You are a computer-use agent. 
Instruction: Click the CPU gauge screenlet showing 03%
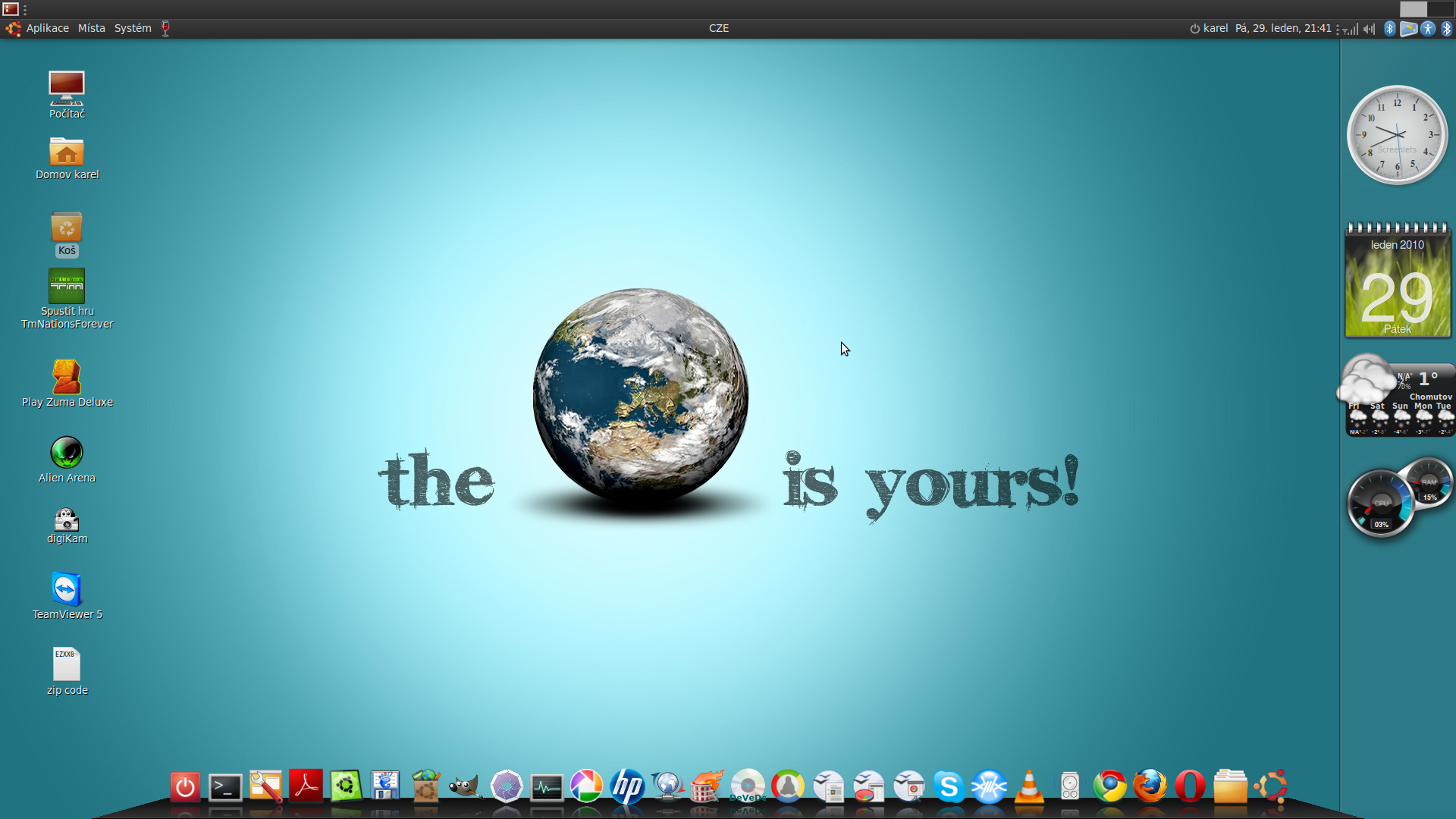[x=1380, y=504]
